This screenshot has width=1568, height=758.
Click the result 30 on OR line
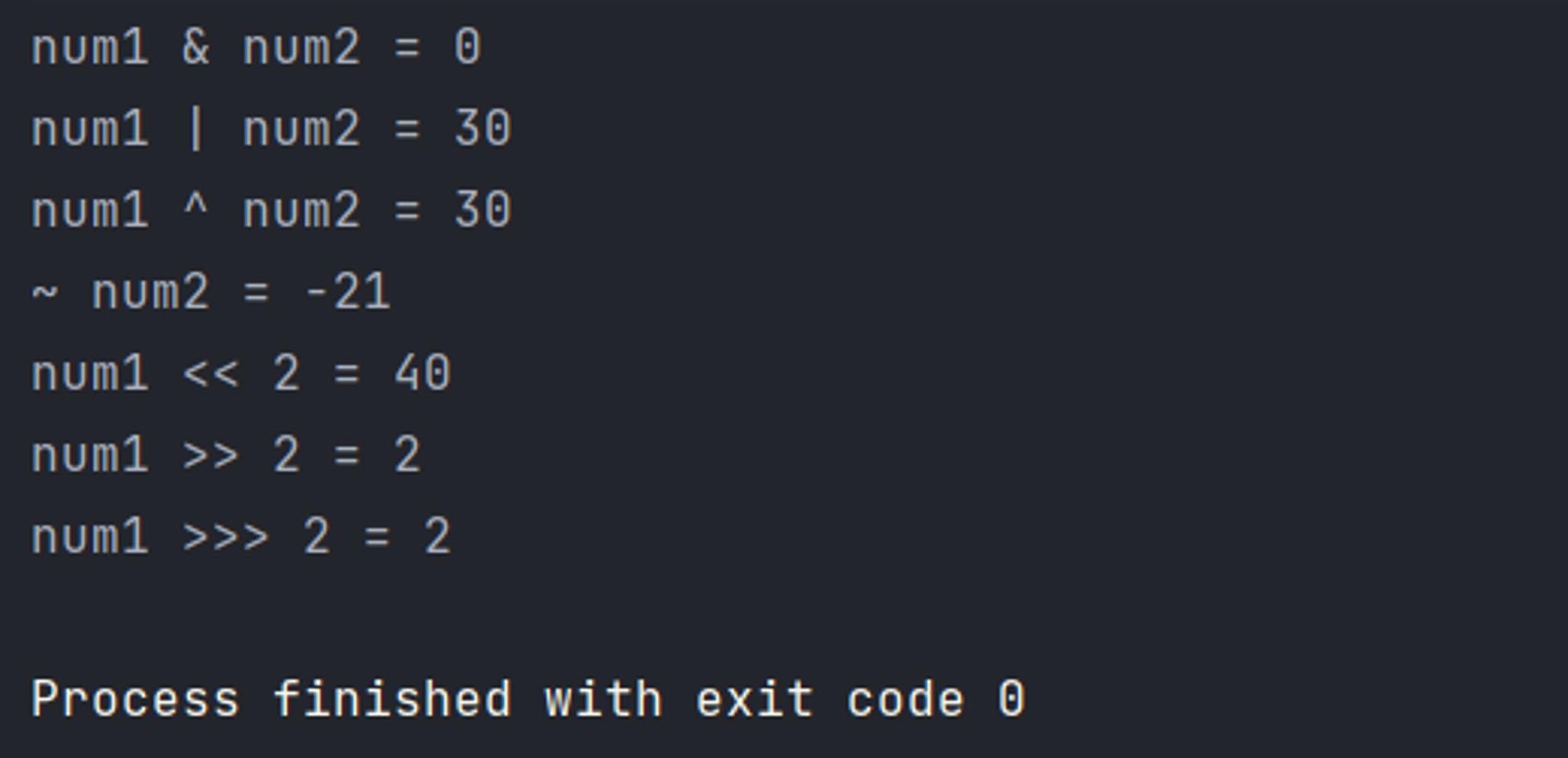tap(483, 129)
